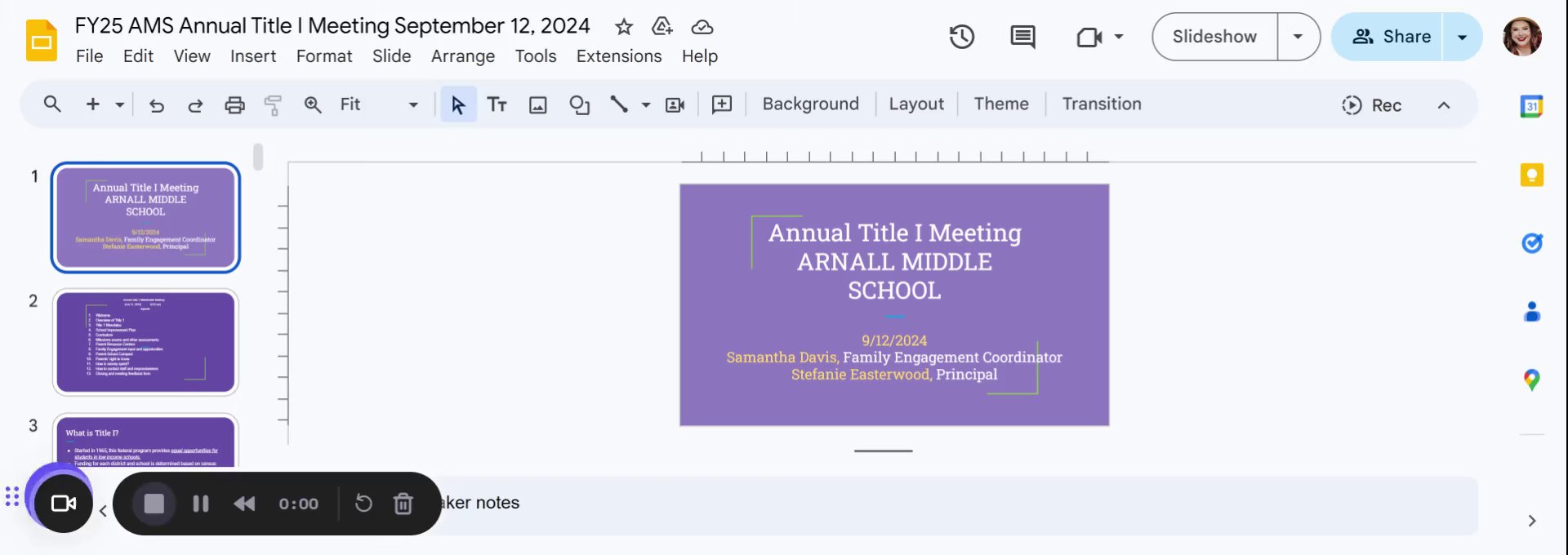Expand the Slideshow options arrow
The width and height of the screenshot is (1568, 555).
1298,37
